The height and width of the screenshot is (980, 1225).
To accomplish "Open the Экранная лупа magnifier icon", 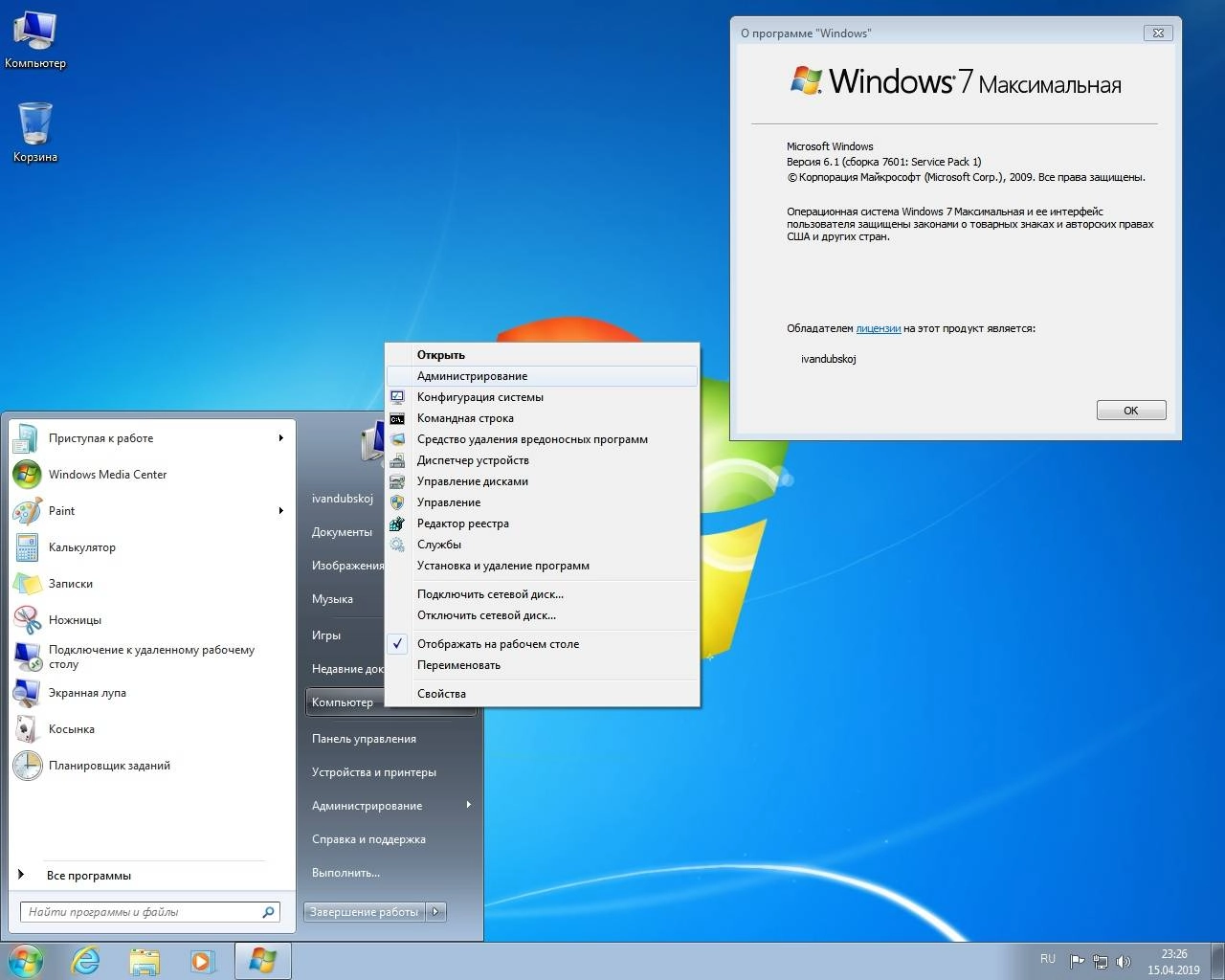I will pyautogui.click(x=27, y=693).
